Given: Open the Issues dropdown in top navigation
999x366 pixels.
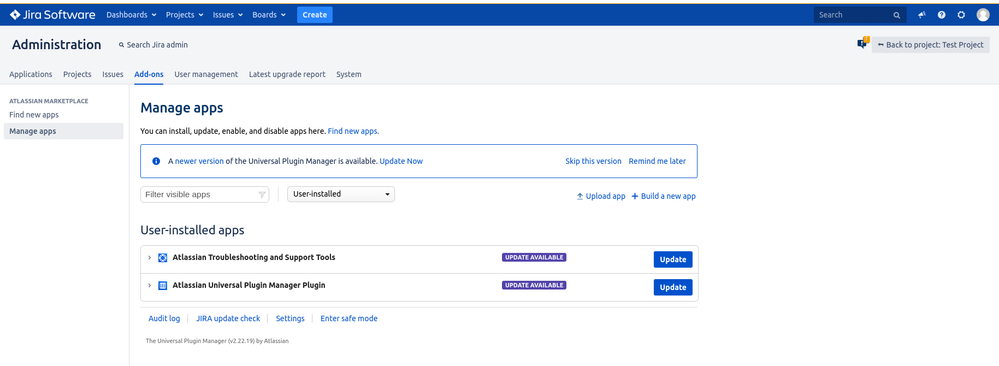Looking at the screenshot, I should 228,15.
